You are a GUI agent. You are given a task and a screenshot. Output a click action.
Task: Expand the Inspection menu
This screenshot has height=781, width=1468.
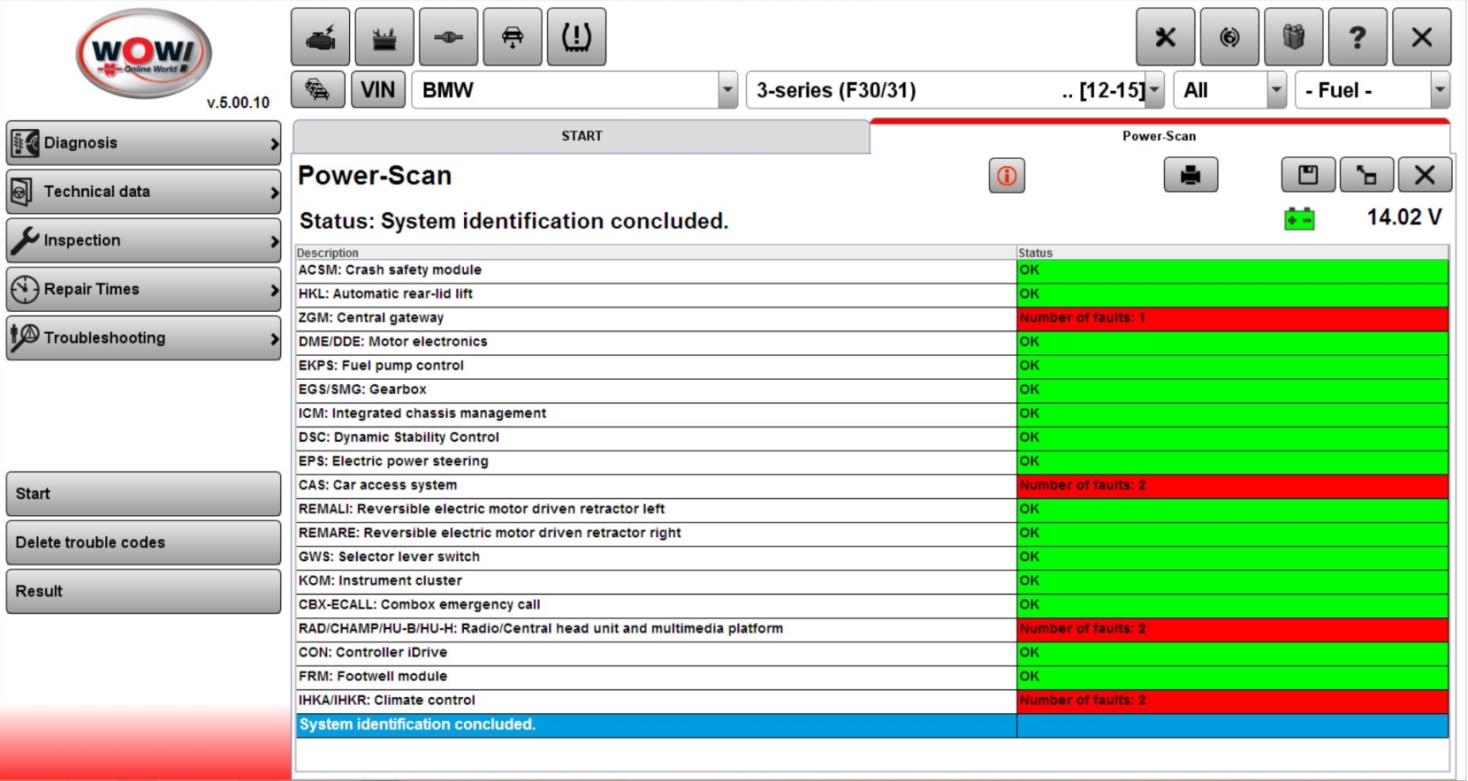point(143,241)
